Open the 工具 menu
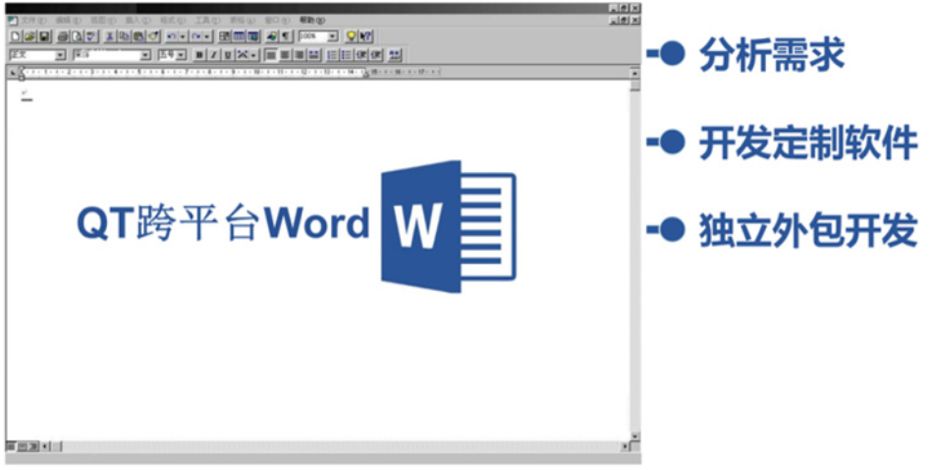The height and width of the screenshot is (470, 933). click(207, 20)
